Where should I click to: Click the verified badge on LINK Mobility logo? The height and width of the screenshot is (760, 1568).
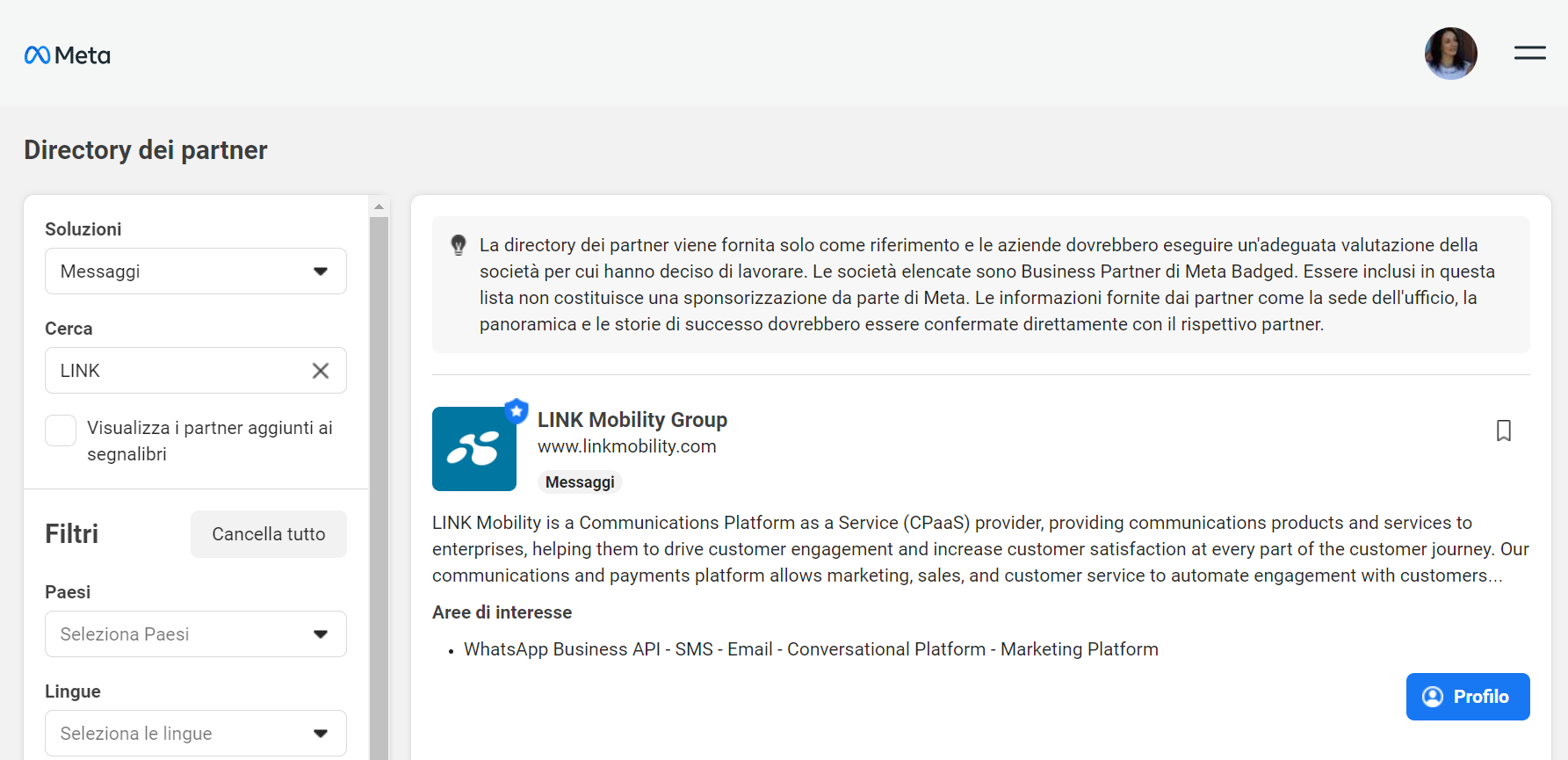tap(517, 410)
